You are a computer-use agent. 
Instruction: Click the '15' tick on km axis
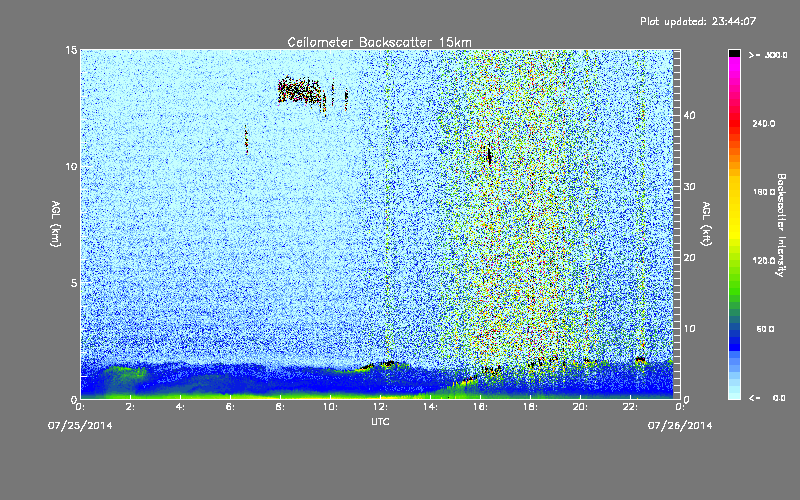[x=70, y=50]
